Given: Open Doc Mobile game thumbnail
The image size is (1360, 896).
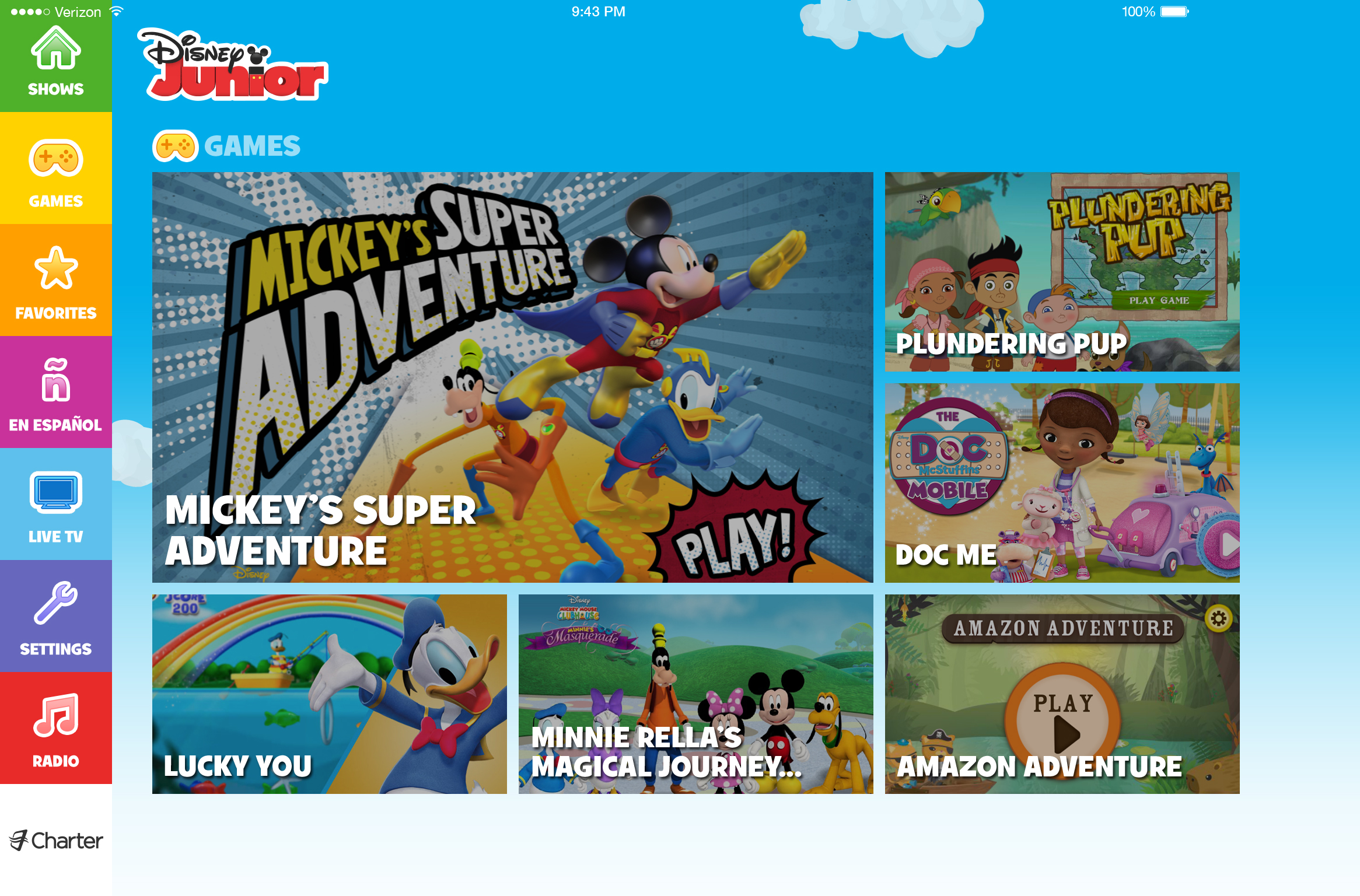Looking at the screenshot, I should pyautogui.click(x=1062, y=483).
